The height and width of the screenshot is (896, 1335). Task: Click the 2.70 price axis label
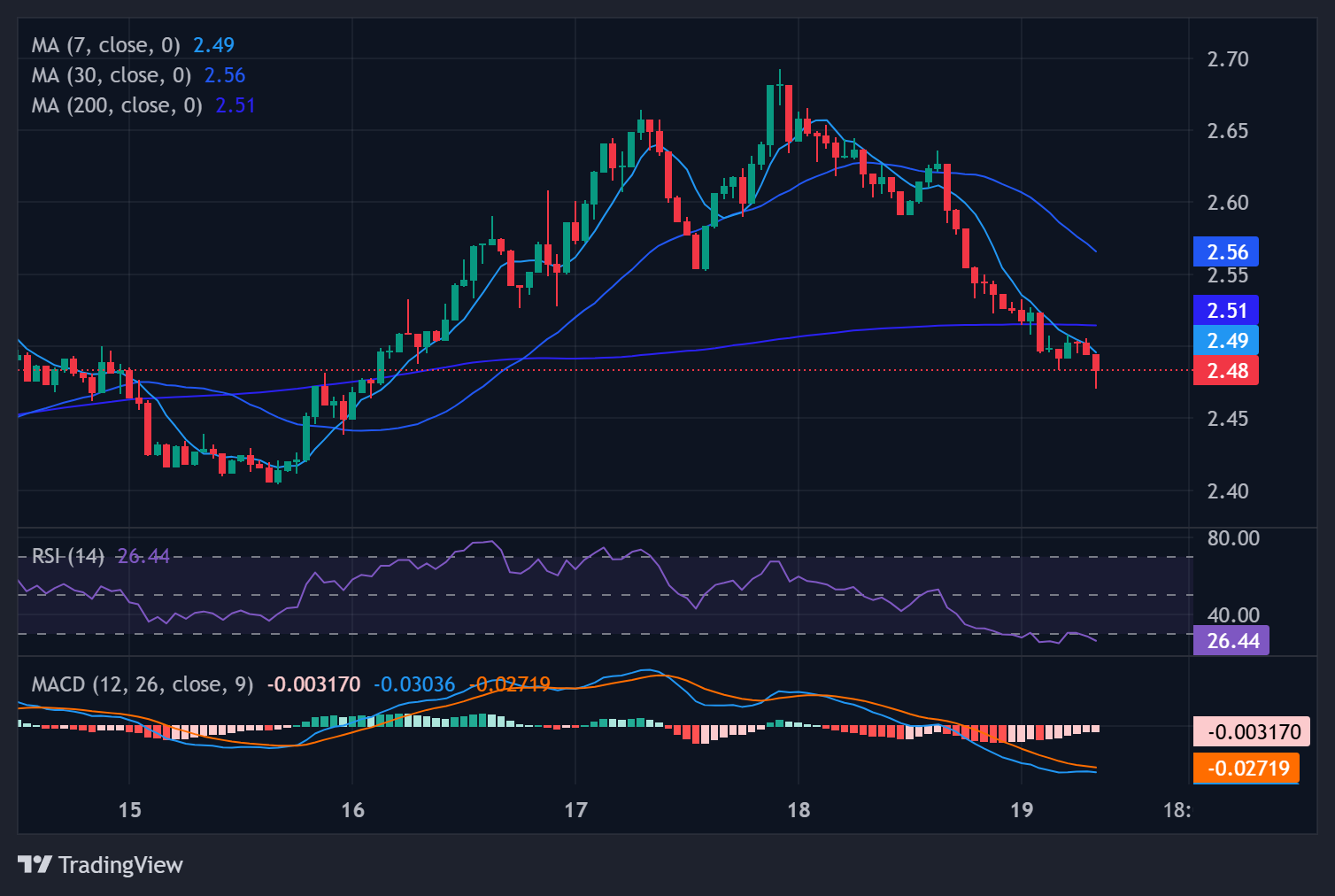click(1228, 59)
